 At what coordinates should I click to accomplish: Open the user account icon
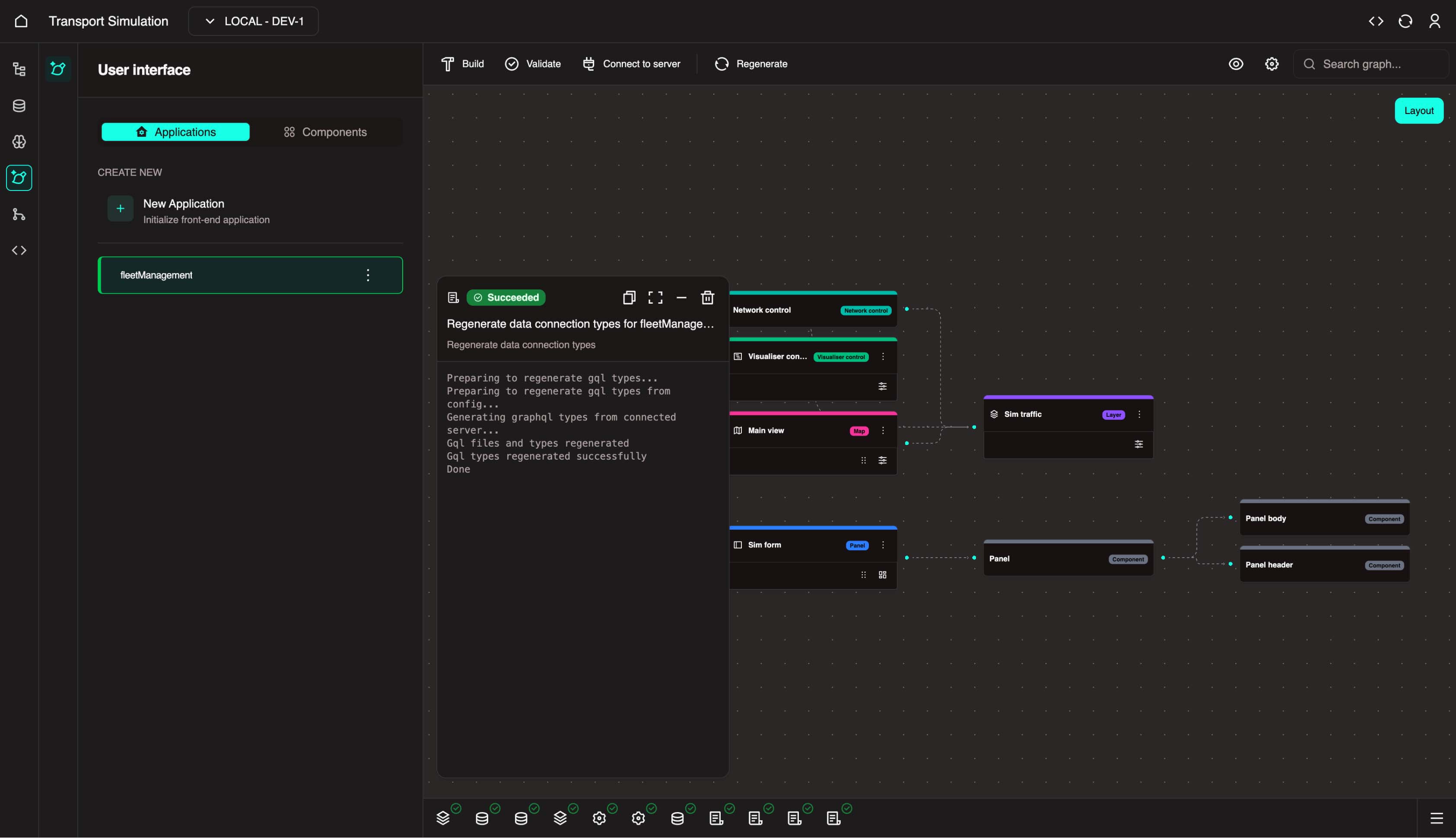pyautogui.click(x=1435, y=21)
